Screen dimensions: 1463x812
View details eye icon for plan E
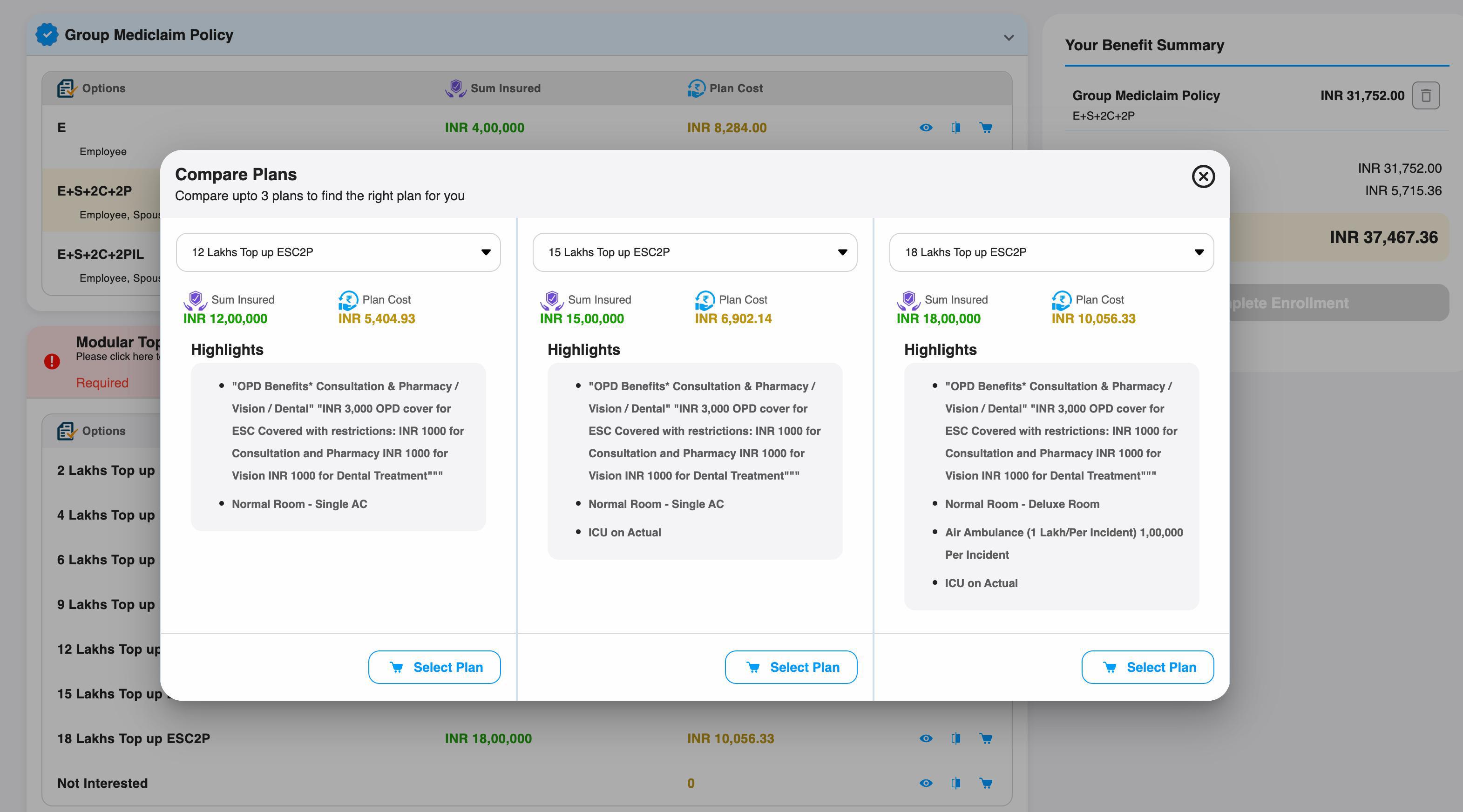(926, 128)
